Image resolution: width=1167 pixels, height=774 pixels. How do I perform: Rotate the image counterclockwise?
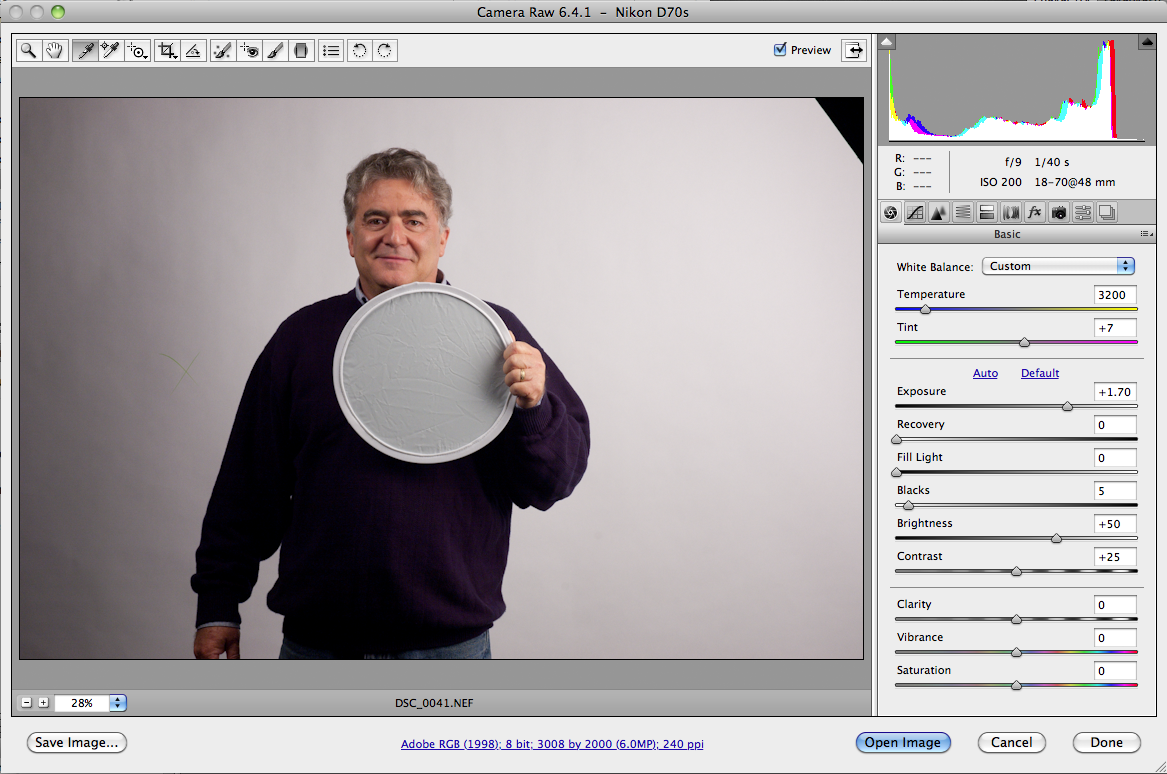358,50
